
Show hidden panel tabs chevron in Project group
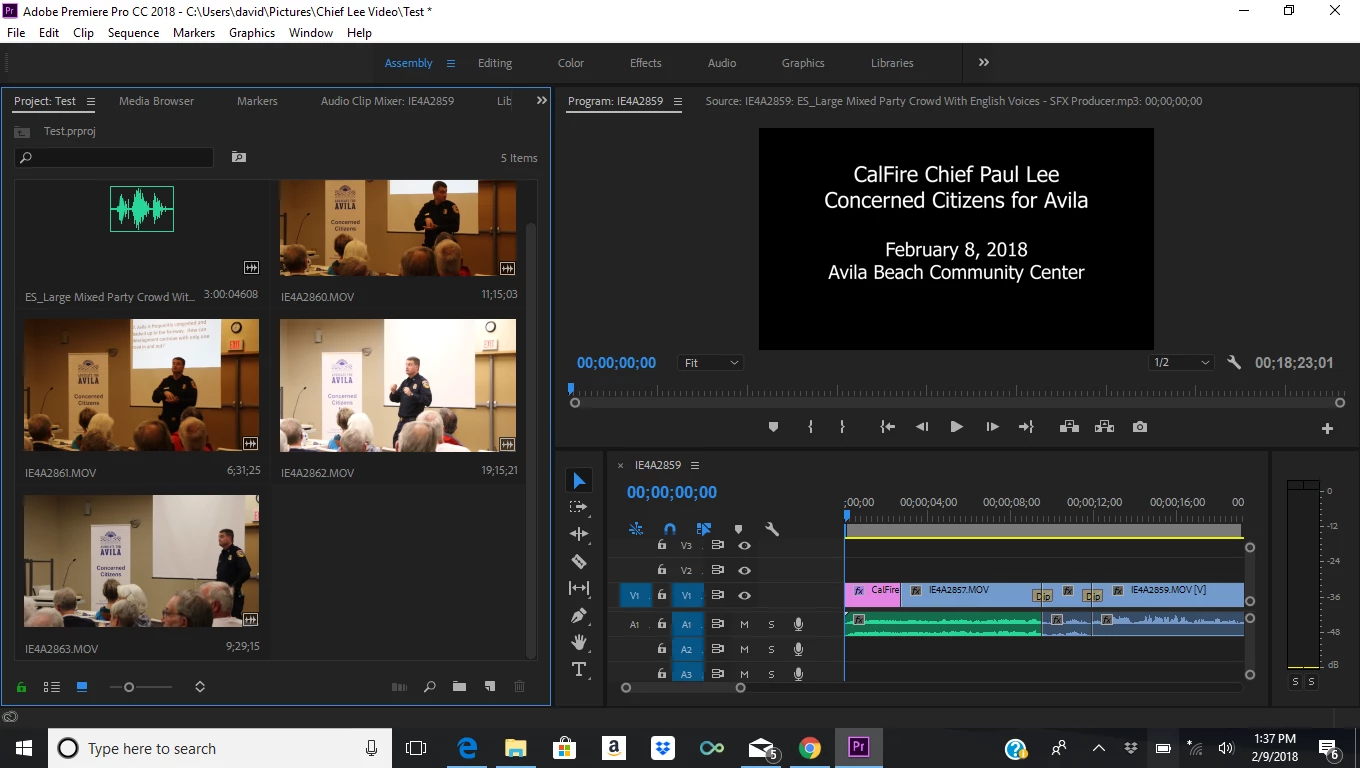(542, 100)
